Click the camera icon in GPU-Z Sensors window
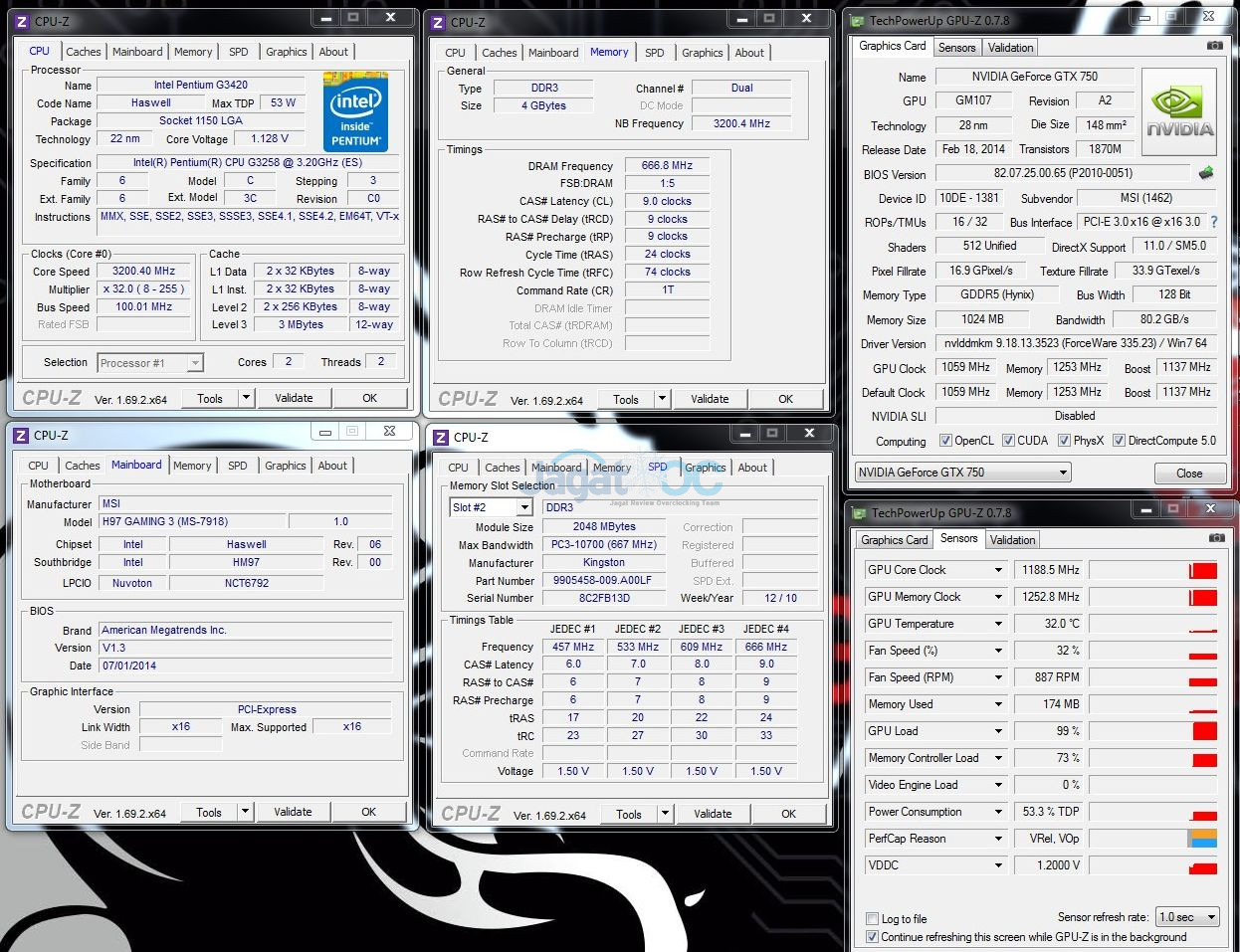This screenshot has height=952, width=1240. pos(1216,538)
